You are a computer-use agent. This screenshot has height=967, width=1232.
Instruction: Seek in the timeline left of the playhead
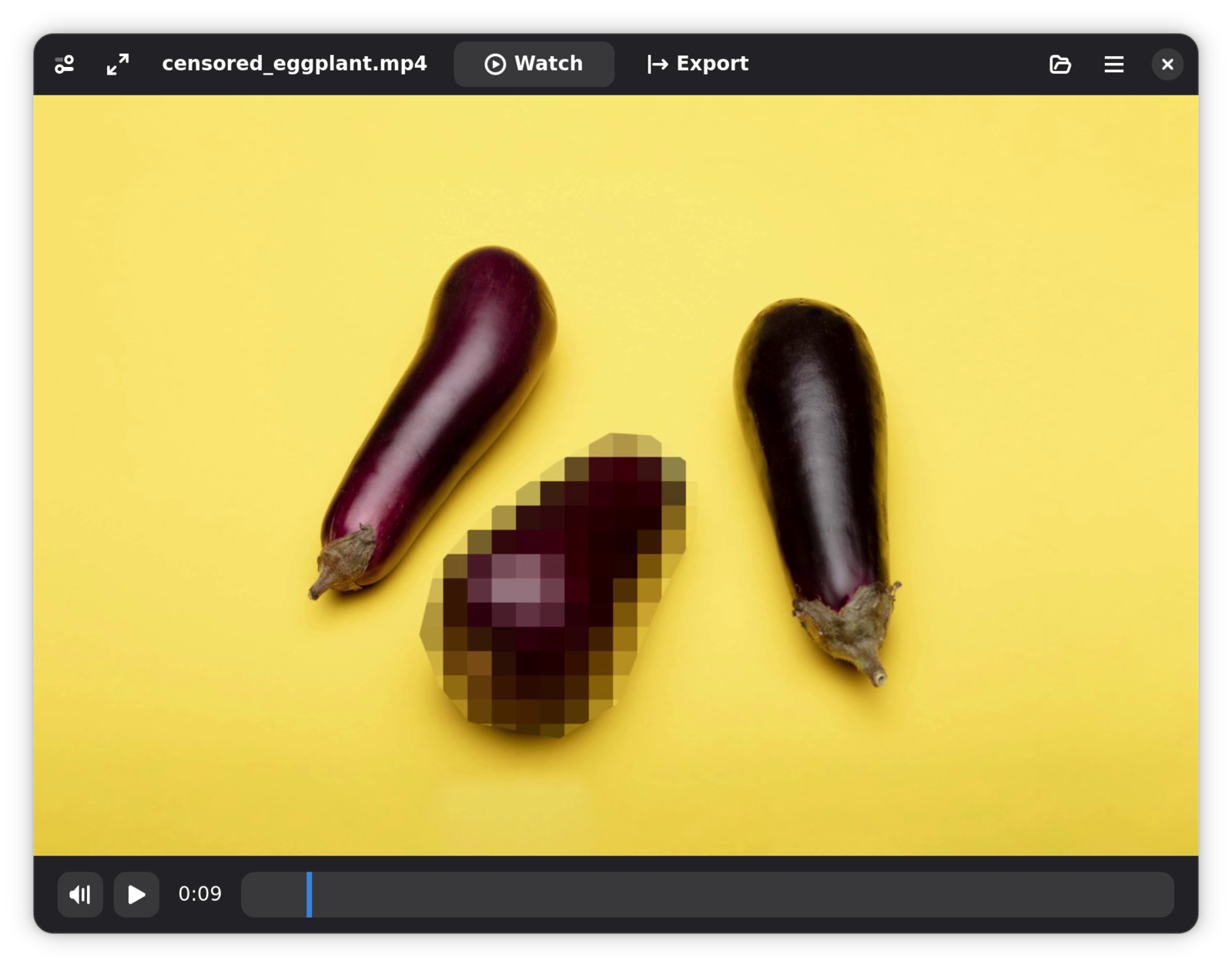click(x=275, y=894)
